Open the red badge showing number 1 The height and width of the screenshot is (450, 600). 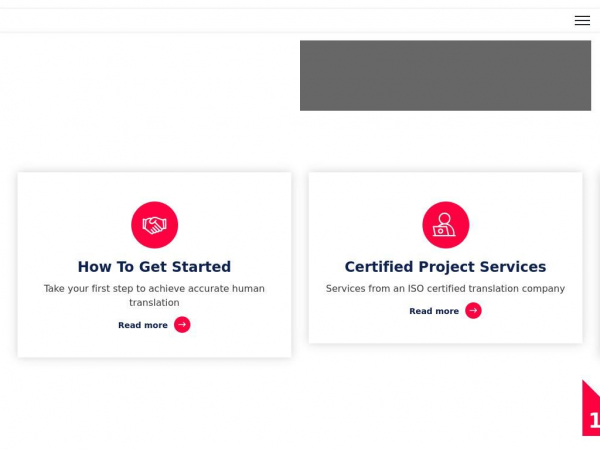[591, 408]
